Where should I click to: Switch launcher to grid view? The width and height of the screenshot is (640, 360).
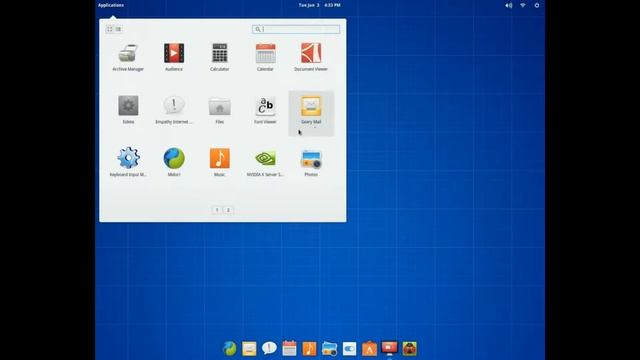pos(109,29)
